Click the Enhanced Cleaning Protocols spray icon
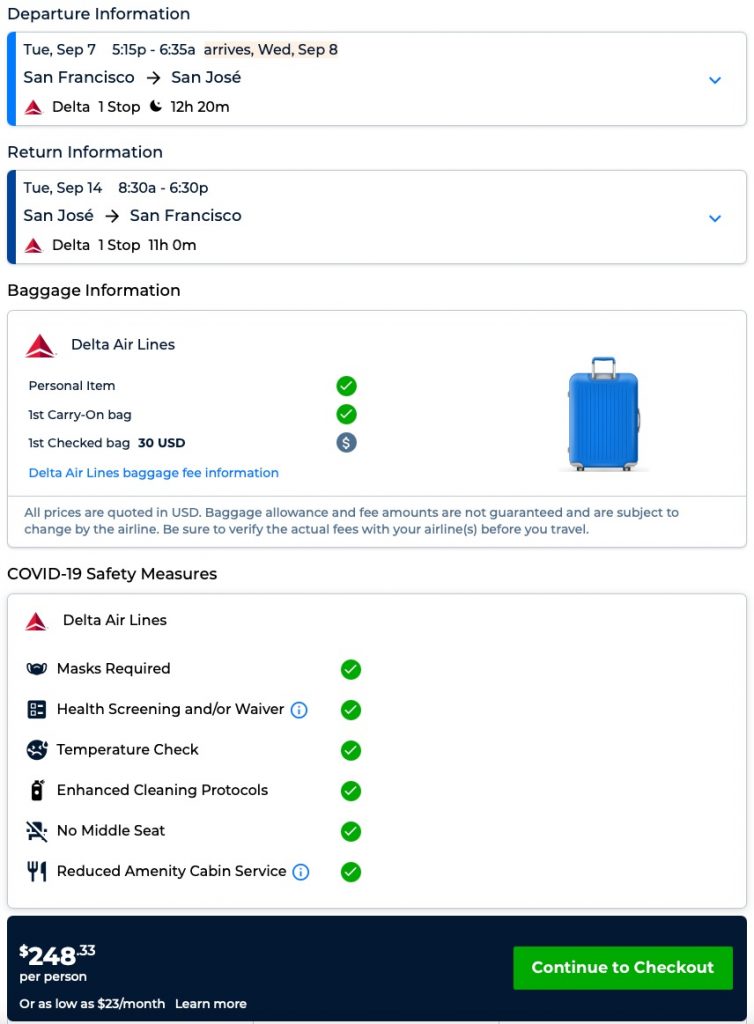754x1024 pixels. pyautogui.click(x=37, y=790)
